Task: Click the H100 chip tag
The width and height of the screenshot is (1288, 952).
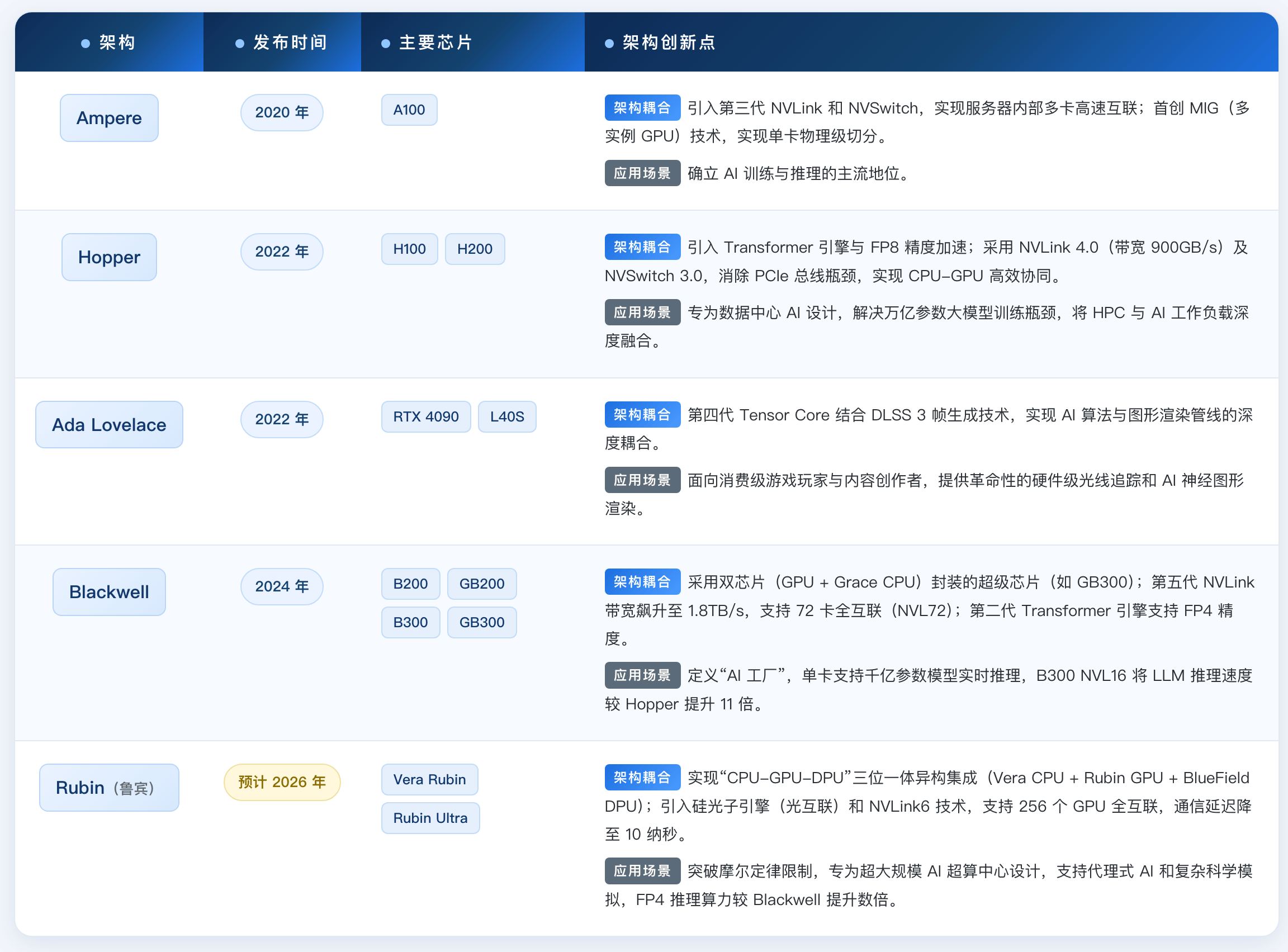Action: [409, 249]
